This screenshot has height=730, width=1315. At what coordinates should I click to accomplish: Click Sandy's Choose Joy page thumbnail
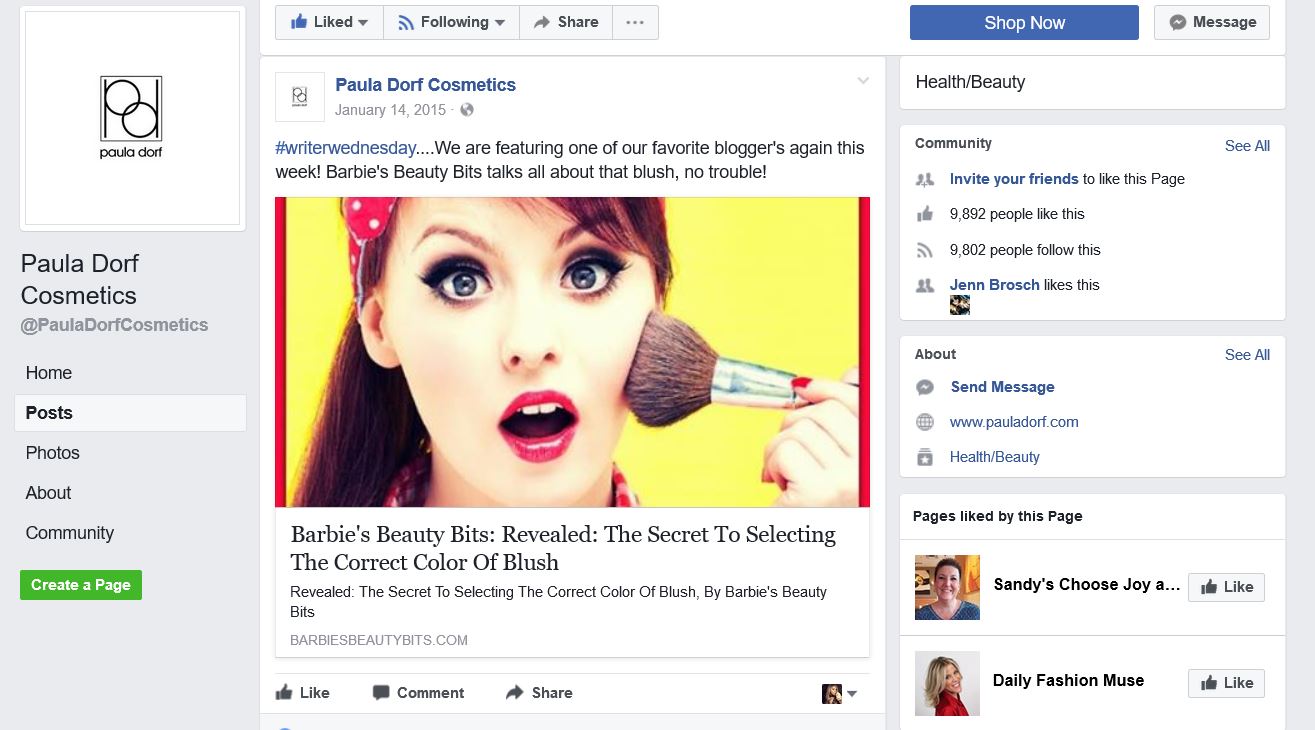pos(947,587)
